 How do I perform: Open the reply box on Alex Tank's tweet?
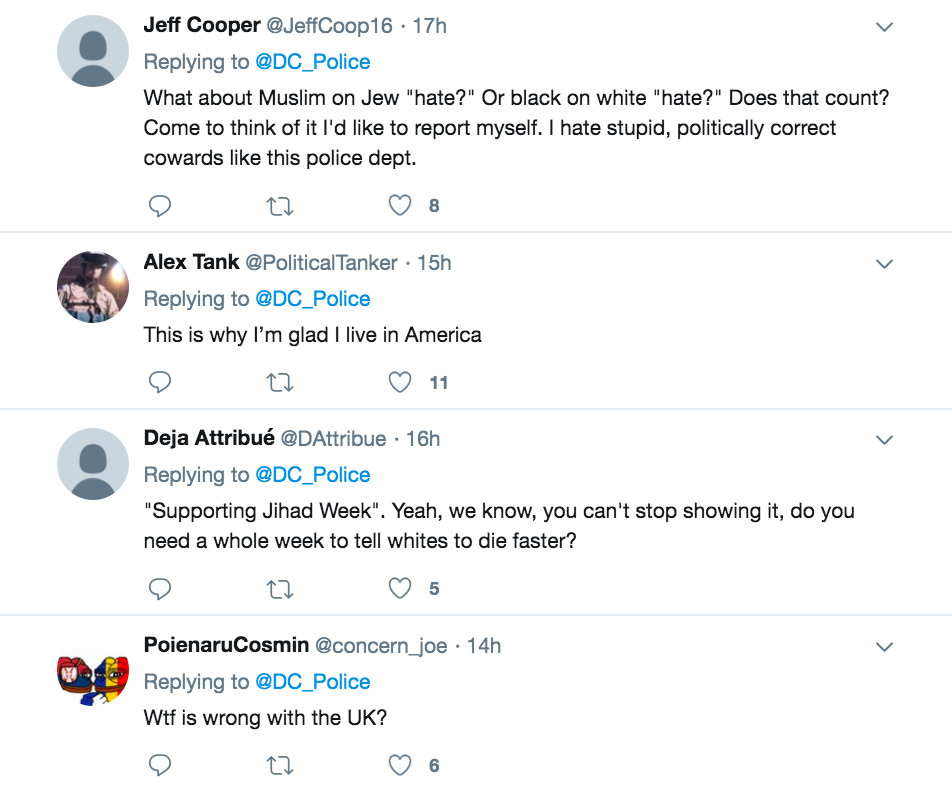pos(160,383)
